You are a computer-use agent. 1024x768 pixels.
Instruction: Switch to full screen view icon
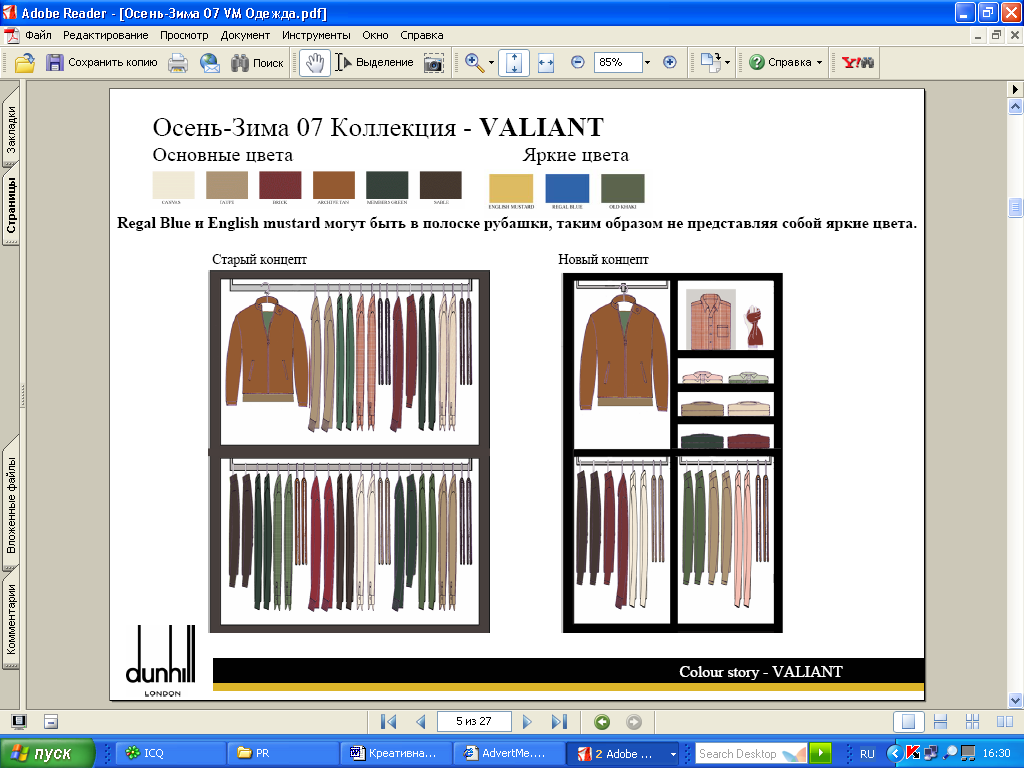pos(19,722)
